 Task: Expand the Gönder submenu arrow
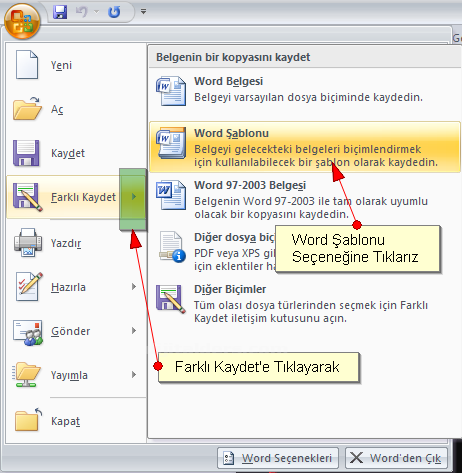coord(134,331)
